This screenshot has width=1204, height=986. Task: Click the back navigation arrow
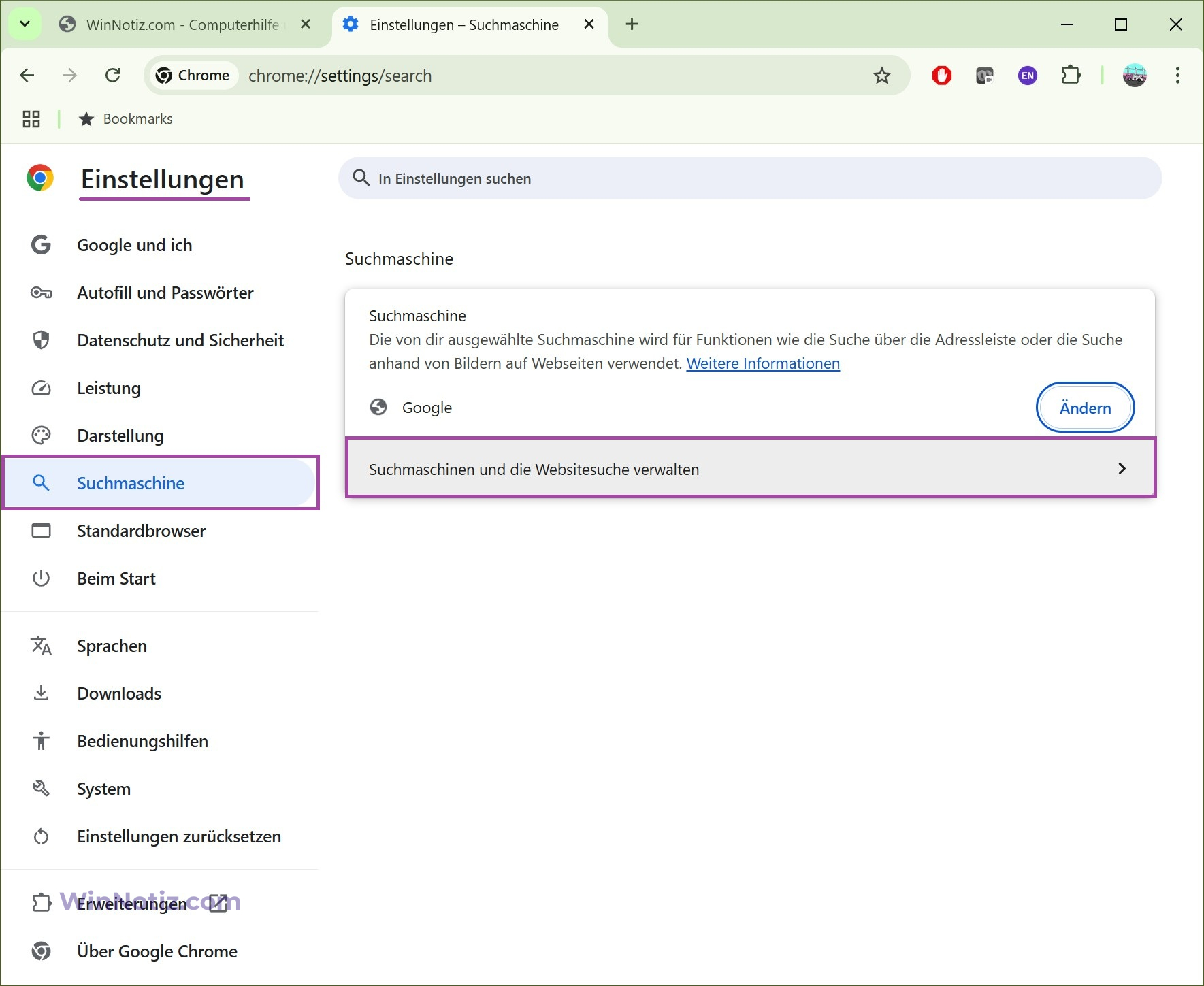point(27,76)
